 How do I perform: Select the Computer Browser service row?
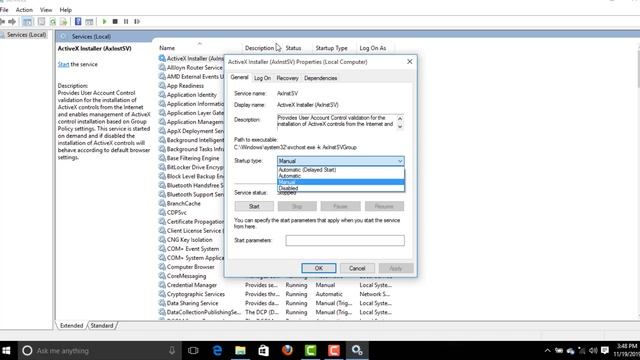[x=191, y=267]
